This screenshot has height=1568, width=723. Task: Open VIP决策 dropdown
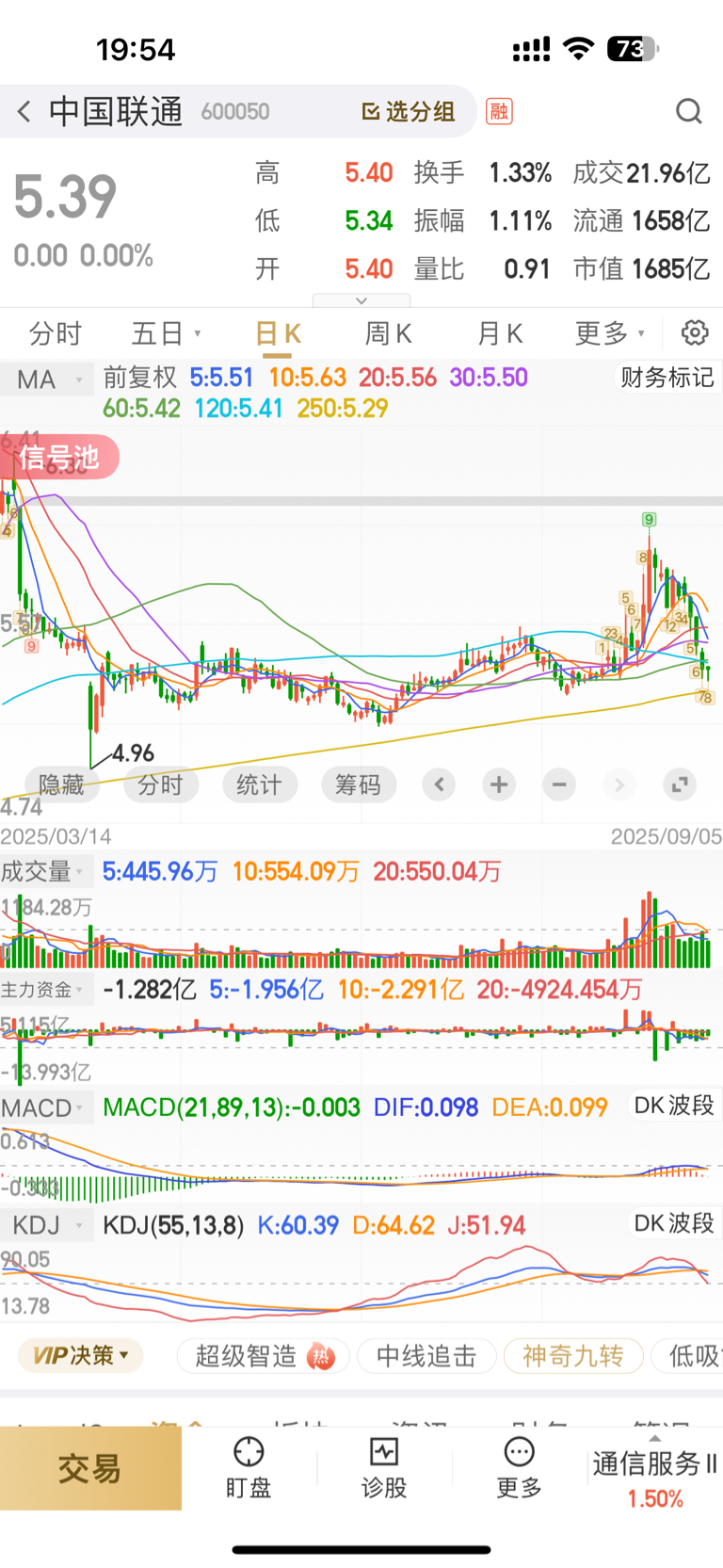click(81, 1355)
